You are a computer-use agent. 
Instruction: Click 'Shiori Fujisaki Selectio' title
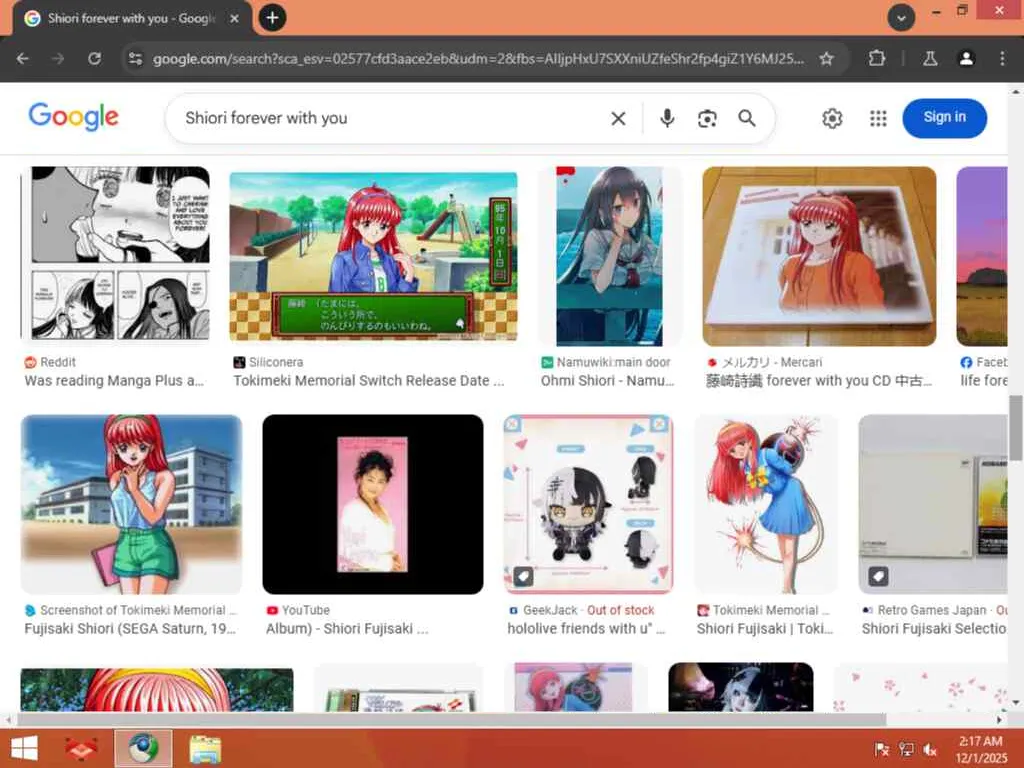point(934,629)
